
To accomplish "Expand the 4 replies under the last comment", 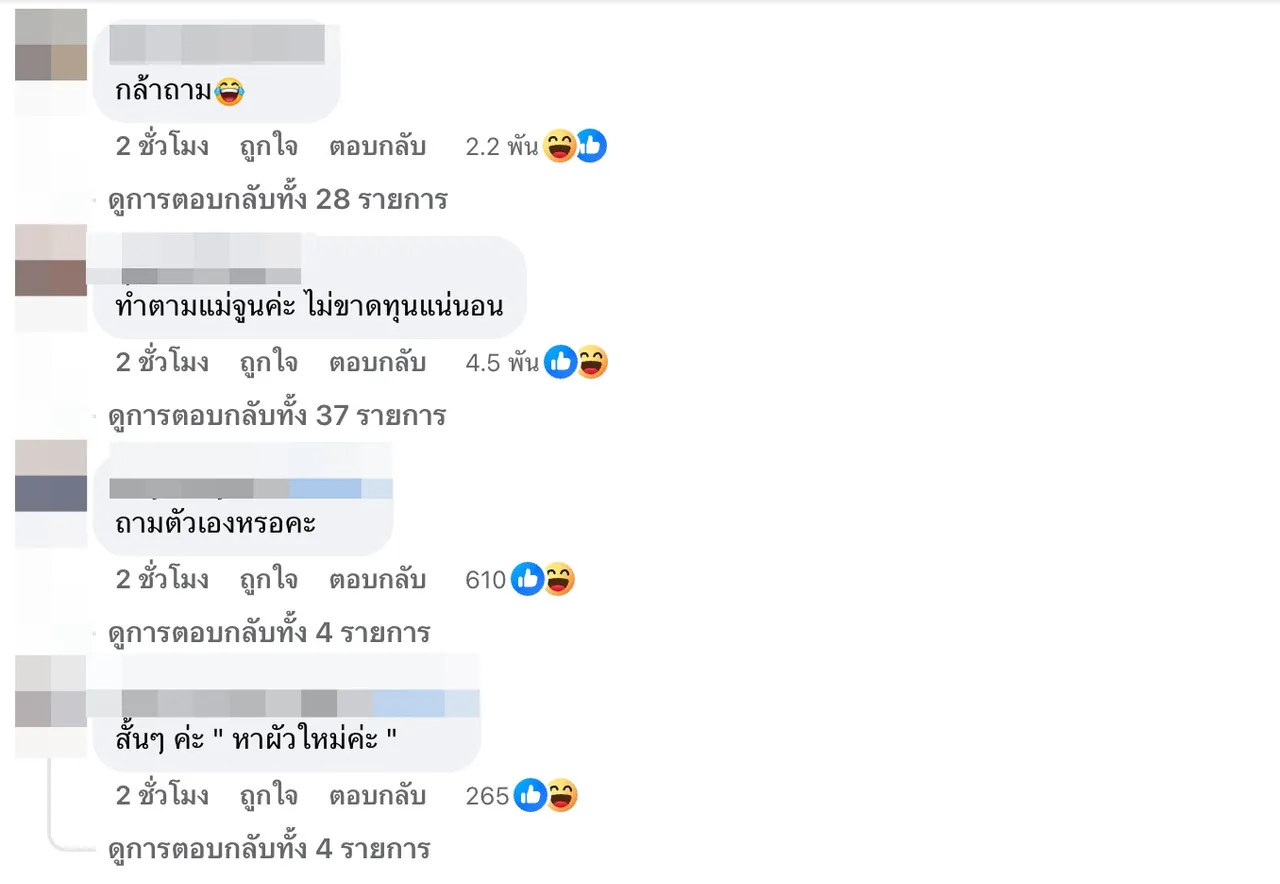I will pos(269,849).
